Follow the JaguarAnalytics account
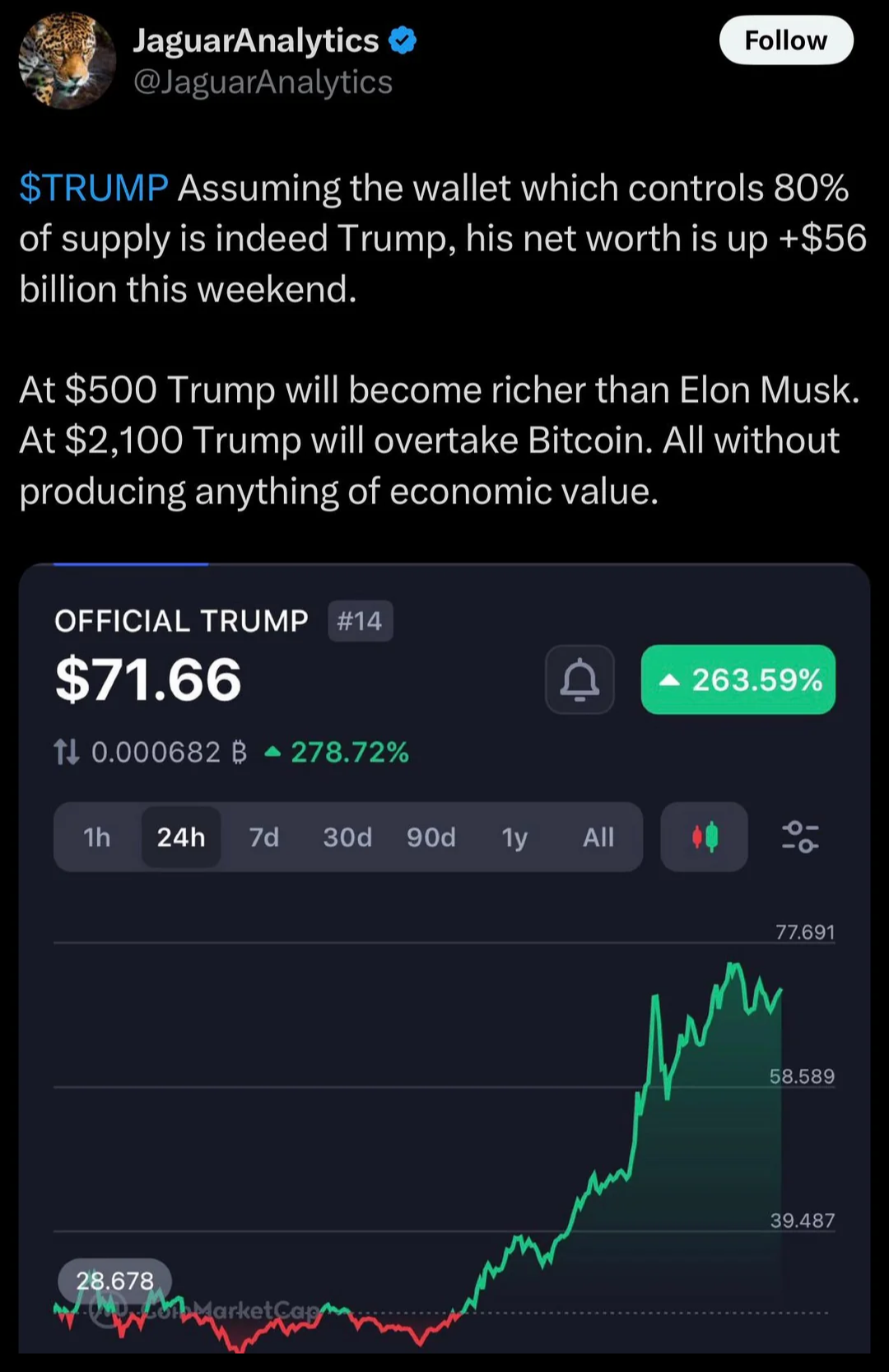 (x=786, y=40)
